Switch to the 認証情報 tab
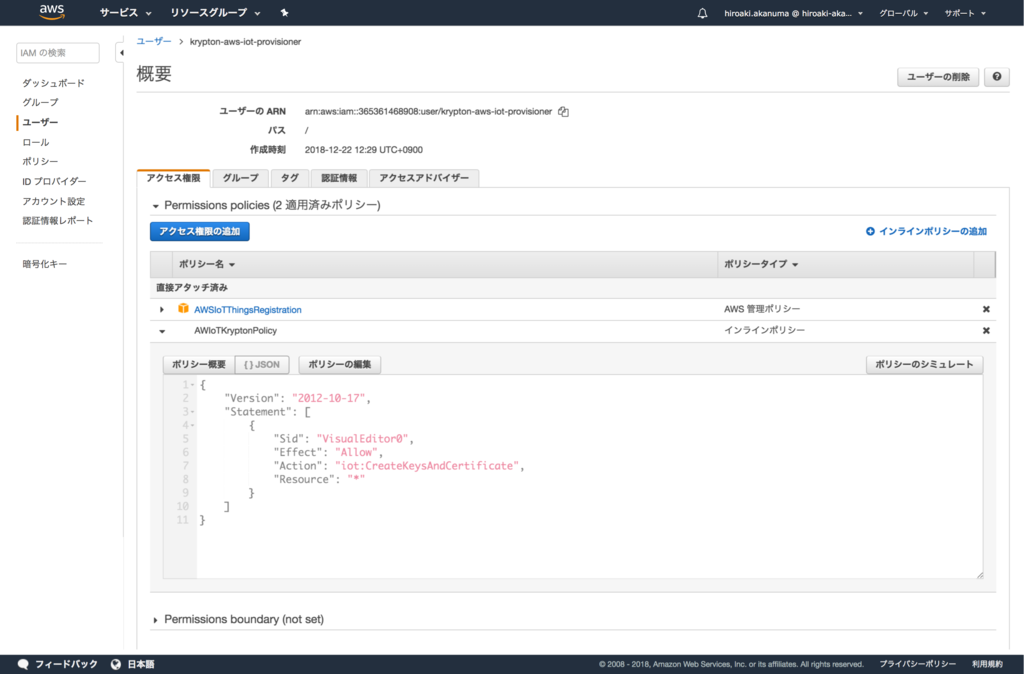The image size is (1024, 674). coord(339,178)
